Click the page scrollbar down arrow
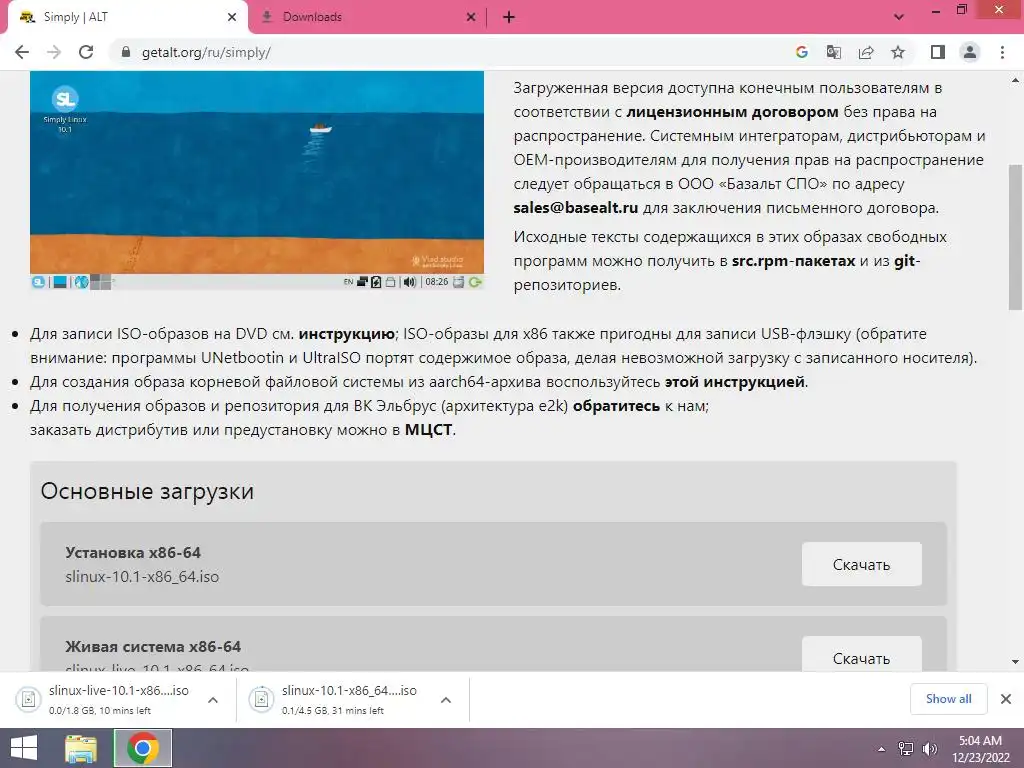This screenshot has width=1024, height=768. click(1015, 662)
